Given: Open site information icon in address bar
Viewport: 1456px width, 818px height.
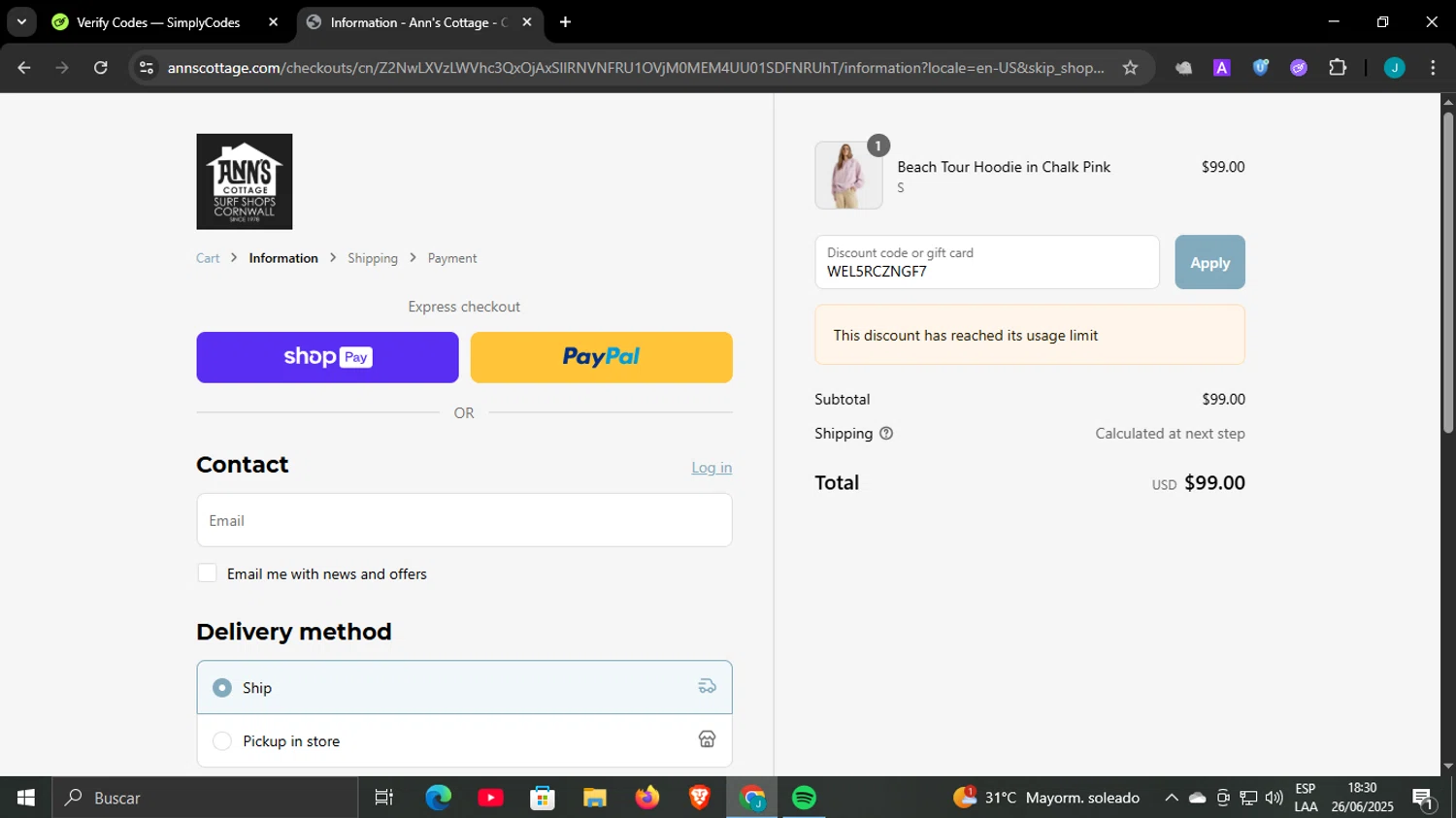Looking at the screenshot, I should tap(147, 68).
